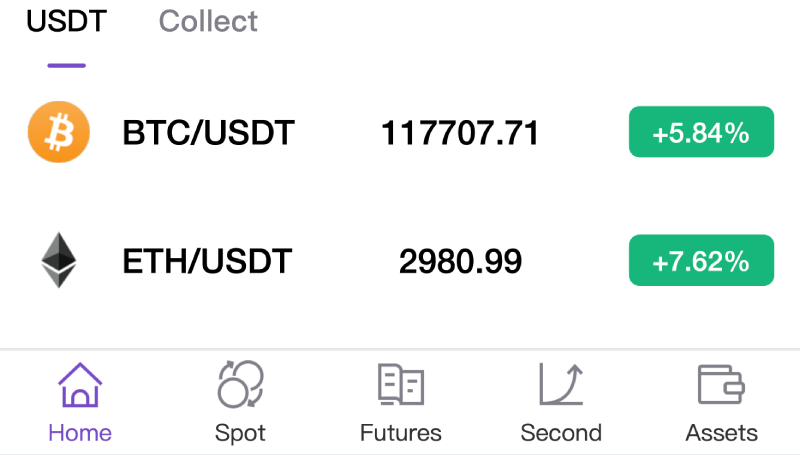Tap the Second label in bottom navigation

coord(561,433)
